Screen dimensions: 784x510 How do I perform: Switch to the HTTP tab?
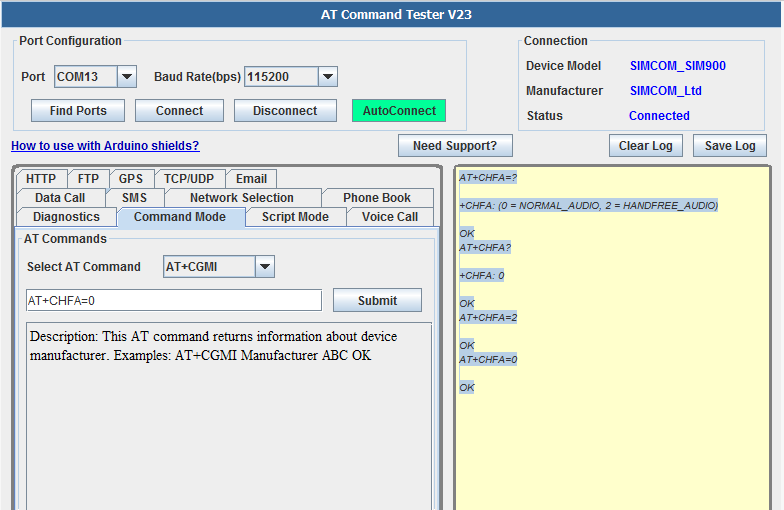(41, 179)
